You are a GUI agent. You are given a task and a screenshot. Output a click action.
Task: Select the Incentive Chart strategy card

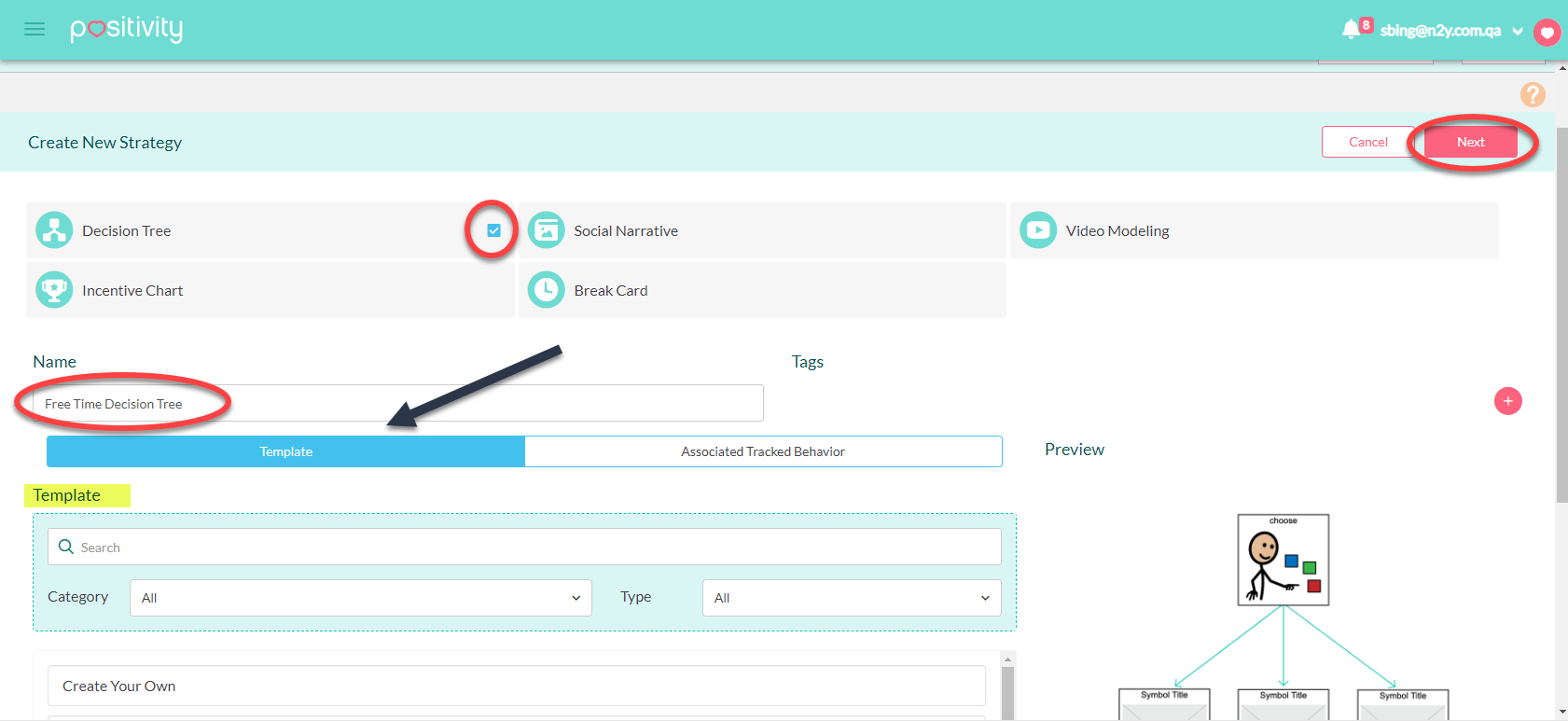click(271, 290)
